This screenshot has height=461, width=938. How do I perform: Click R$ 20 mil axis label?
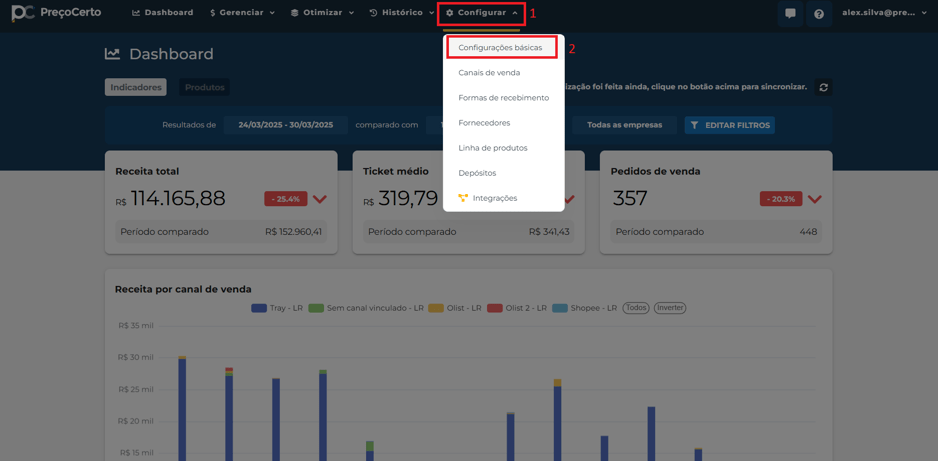136,421
